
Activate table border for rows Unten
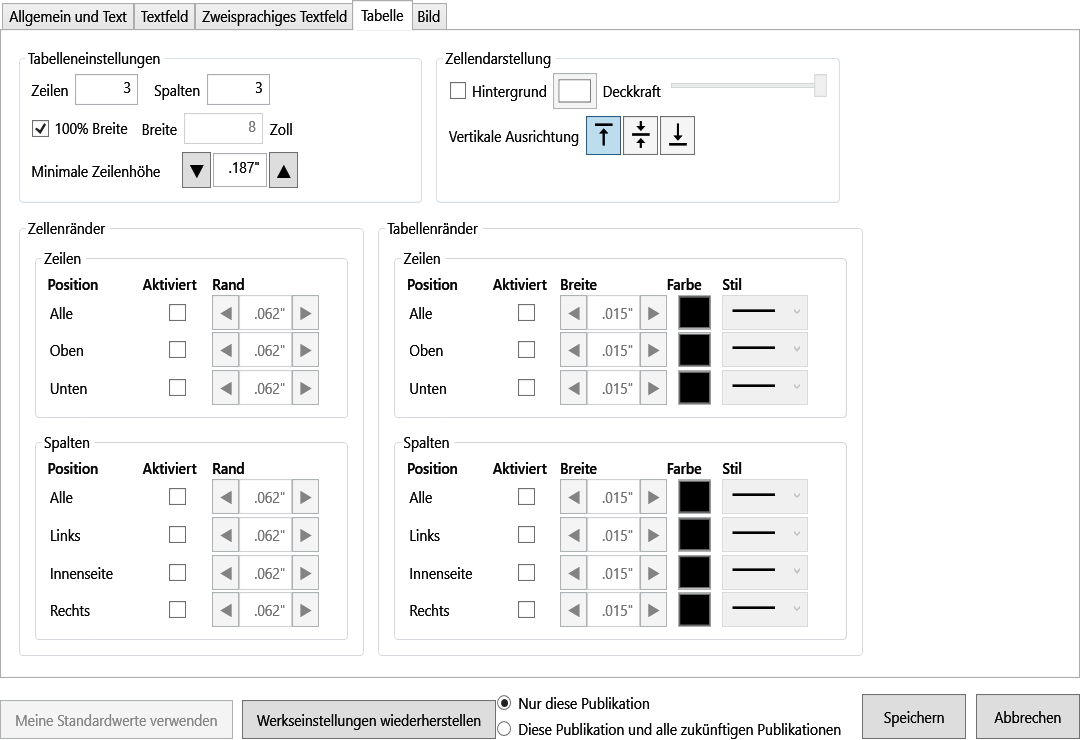[526, 388]
